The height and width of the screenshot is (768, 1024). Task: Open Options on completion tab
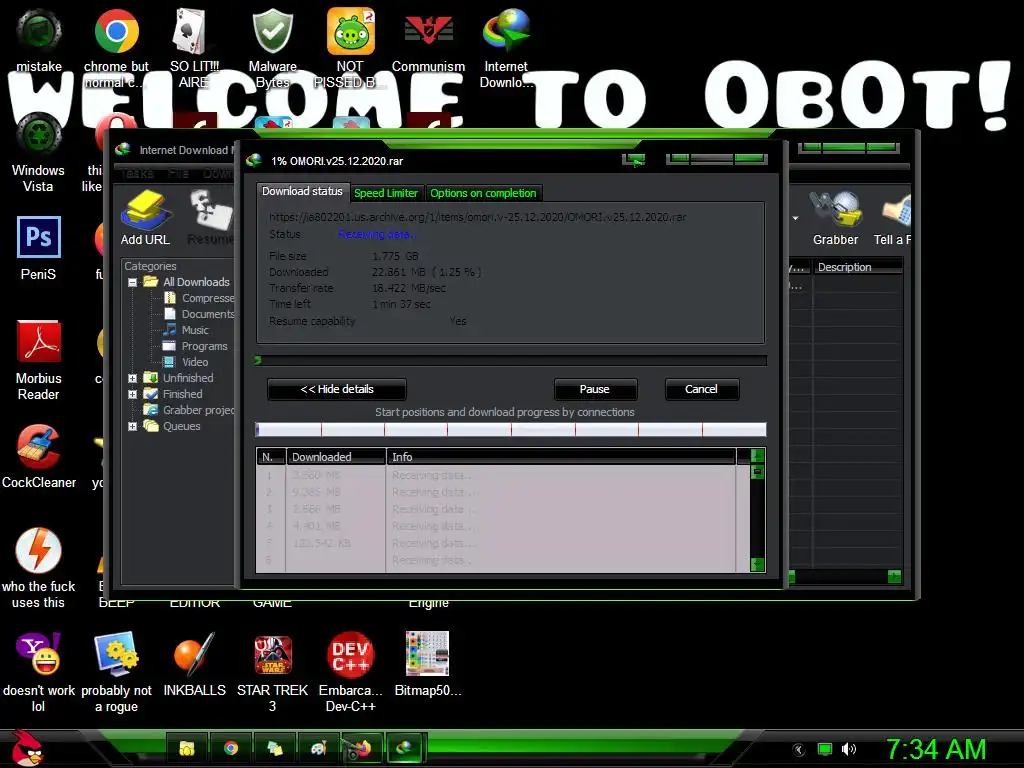(483, 193)
